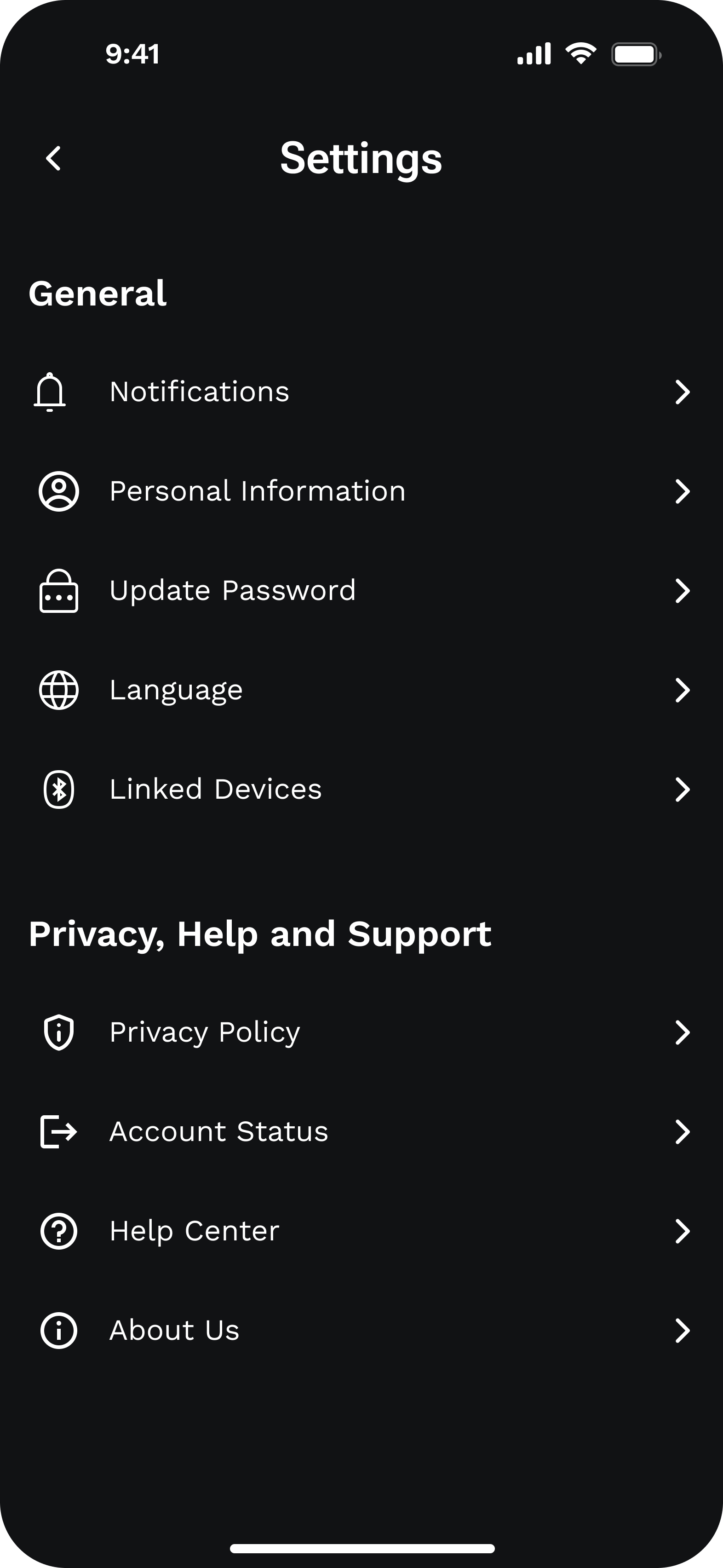
Task: Expand Notifications using its chevron
Action: click(682, 392)
